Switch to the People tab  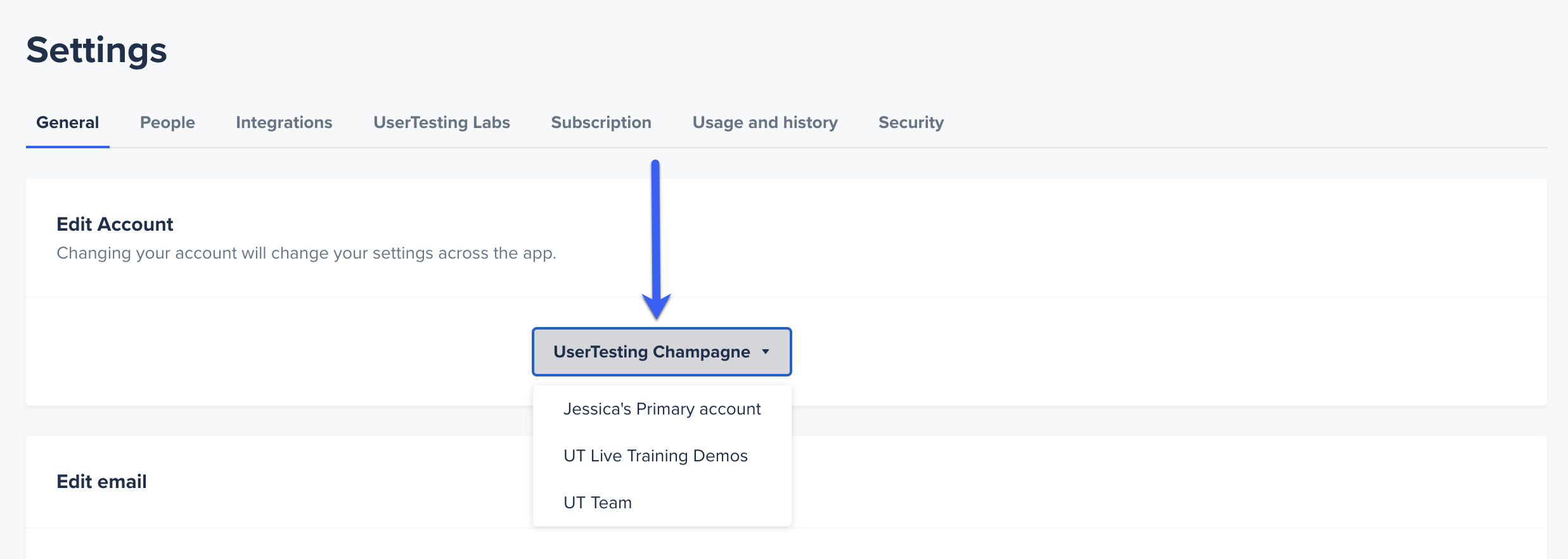167,122
